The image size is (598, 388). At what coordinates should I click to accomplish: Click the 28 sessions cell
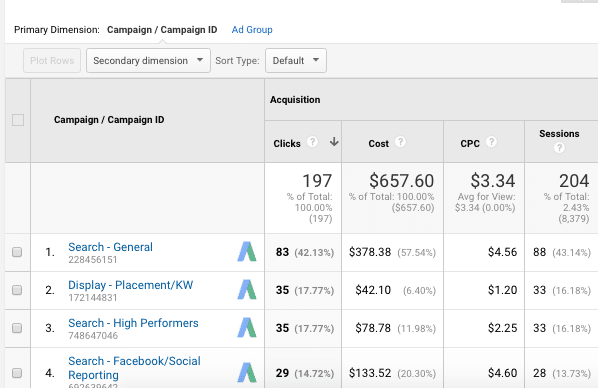pyautogui.click(x=540, y=373)
